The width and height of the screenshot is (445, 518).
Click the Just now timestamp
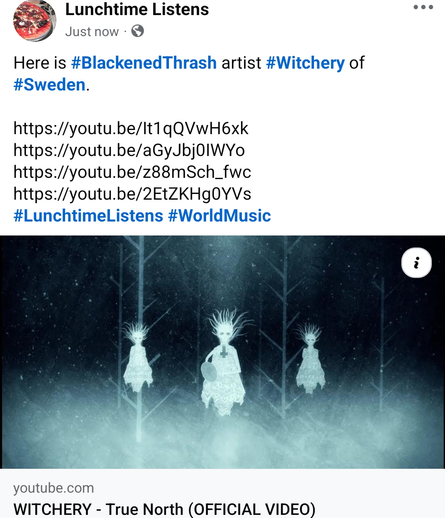coord(92,32)
